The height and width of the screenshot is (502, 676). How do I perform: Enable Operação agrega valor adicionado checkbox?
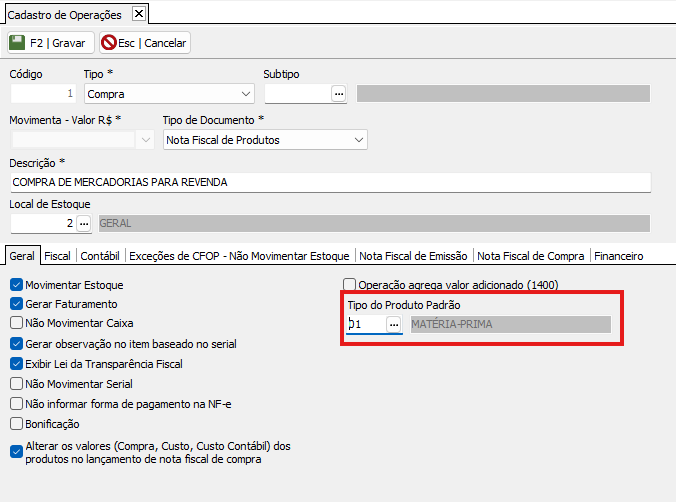350,284
